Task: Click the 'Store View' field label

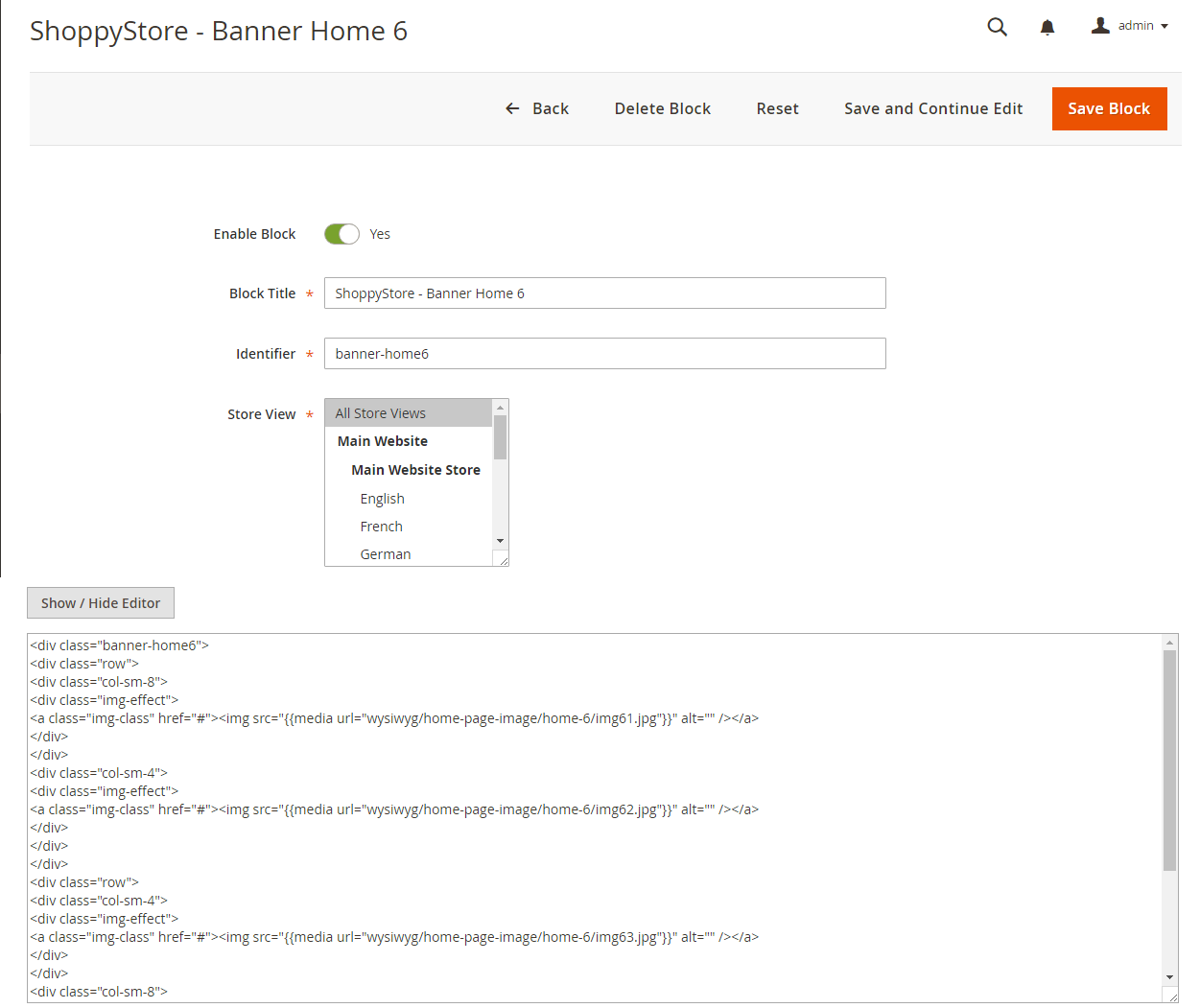Action: pos(261,414)
